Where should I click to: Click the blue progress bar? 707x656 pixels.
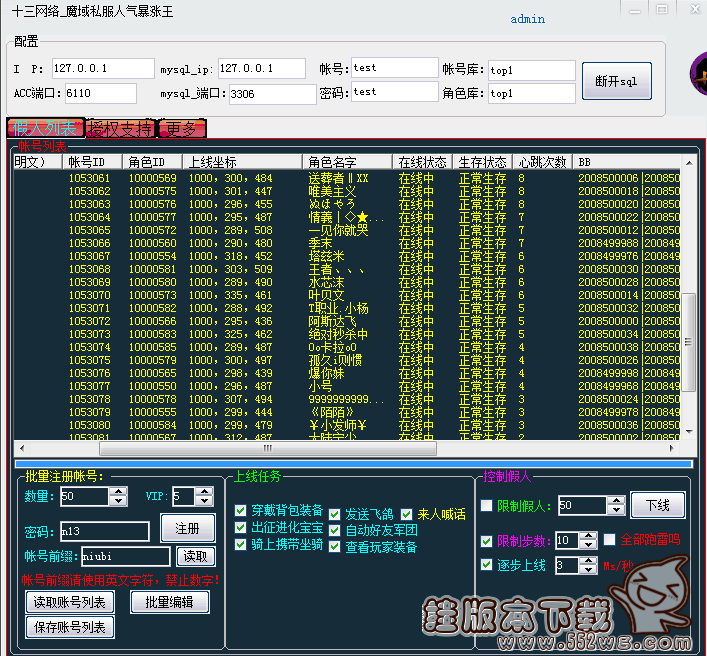tap(354, 464)
